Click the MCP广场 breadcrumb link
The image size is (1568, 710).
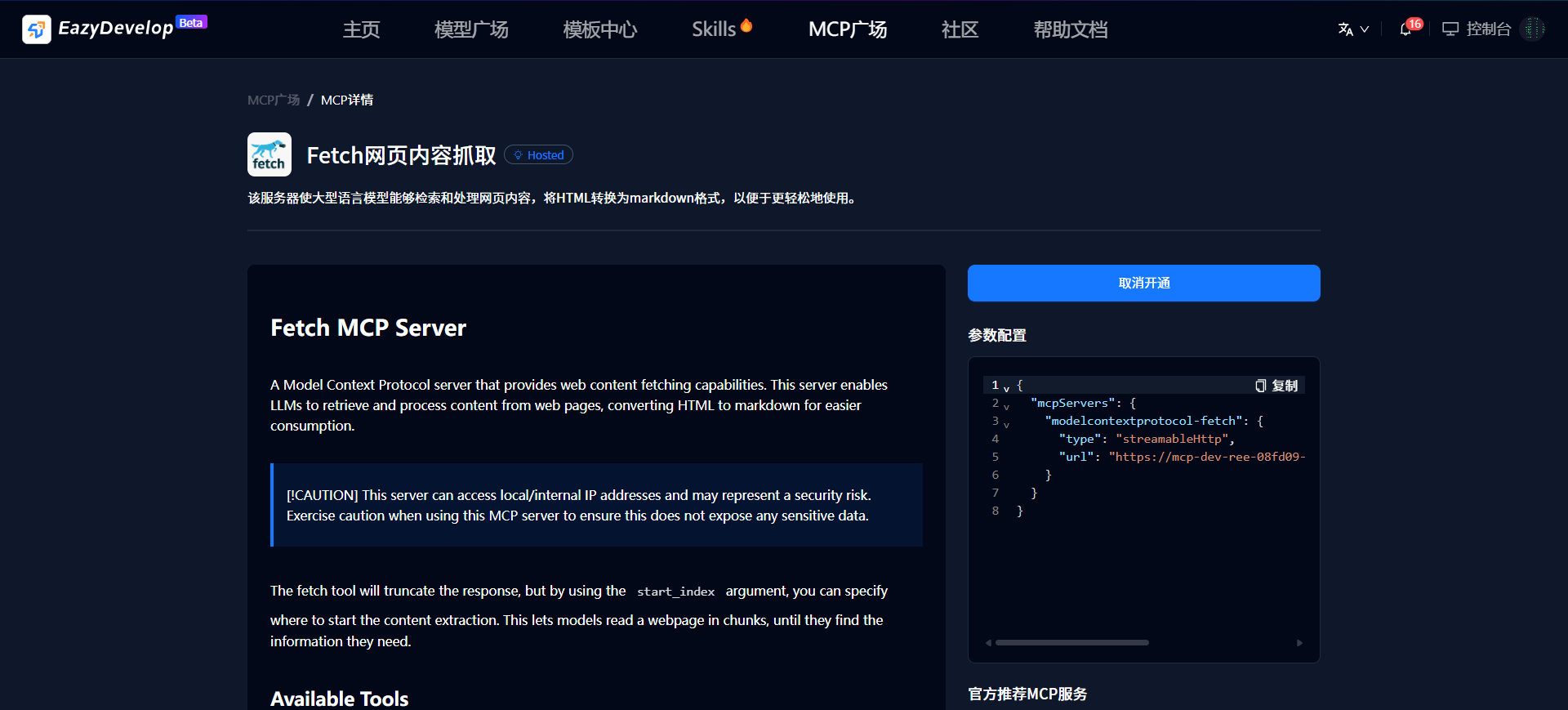click(274, 100)
